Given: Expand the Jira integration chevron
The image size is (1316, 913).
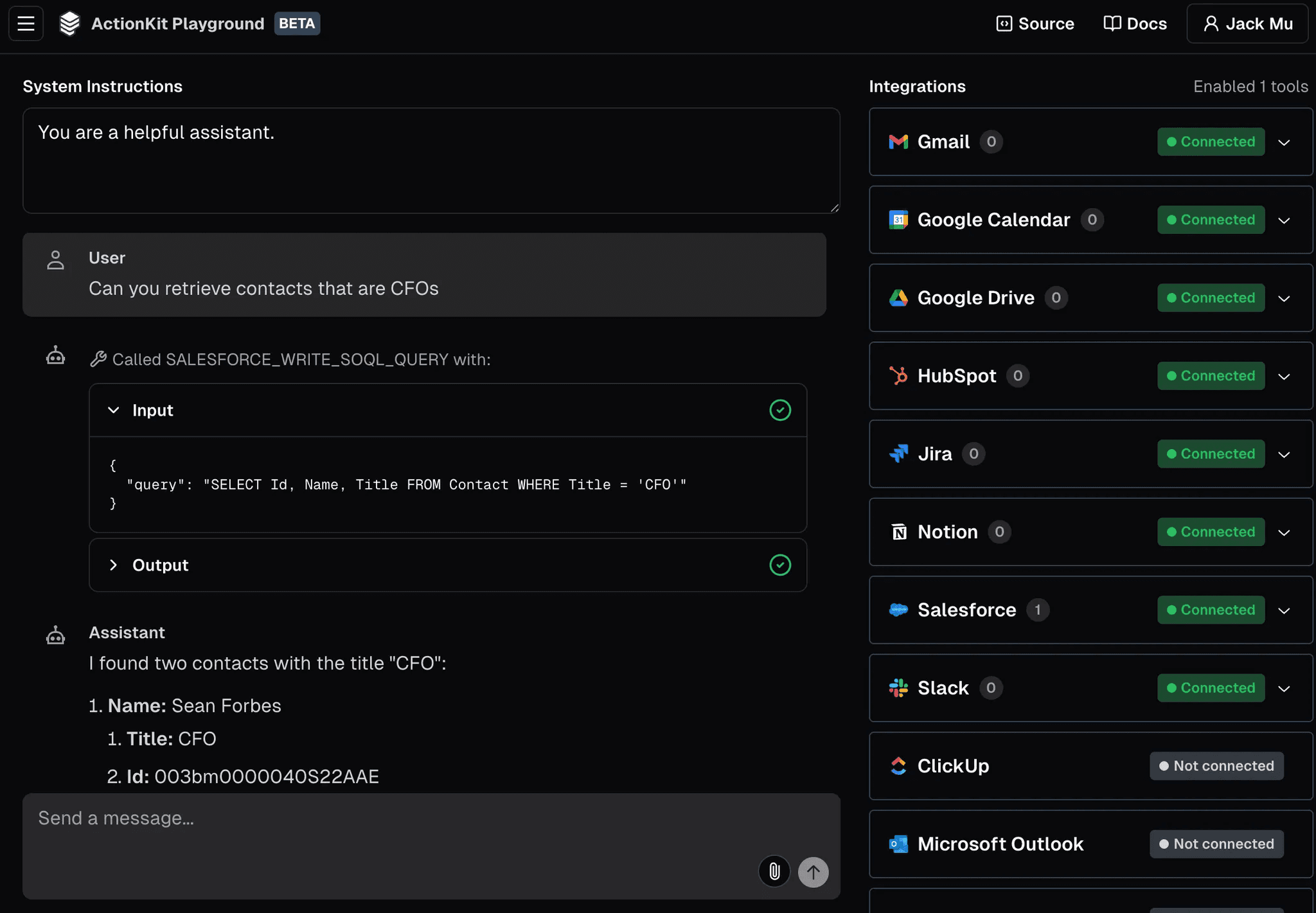Looking at the screenshot, I should [1284, 454].
